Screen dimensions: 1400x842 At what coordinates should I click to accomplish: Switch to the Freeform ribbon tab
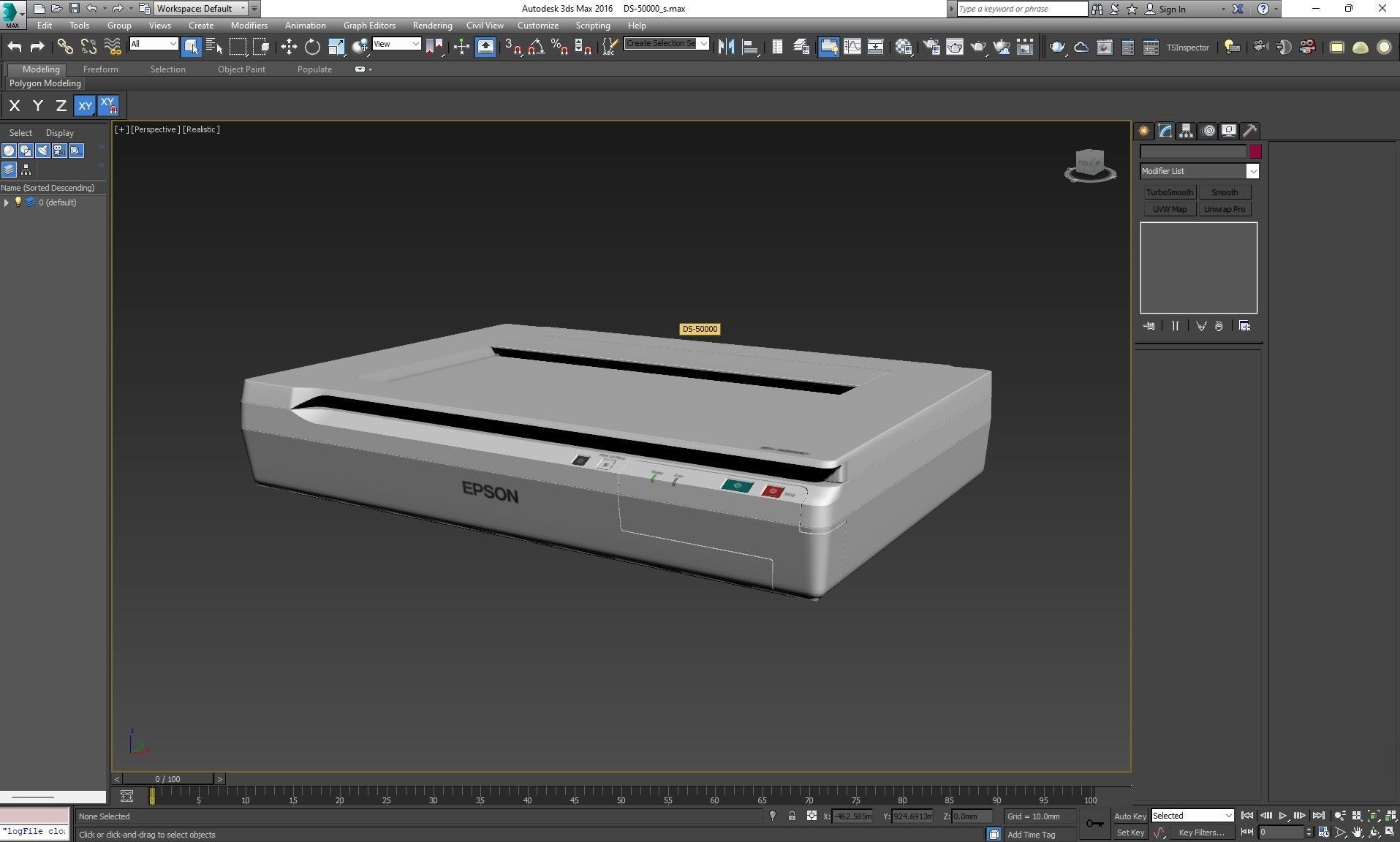(100, 69)
